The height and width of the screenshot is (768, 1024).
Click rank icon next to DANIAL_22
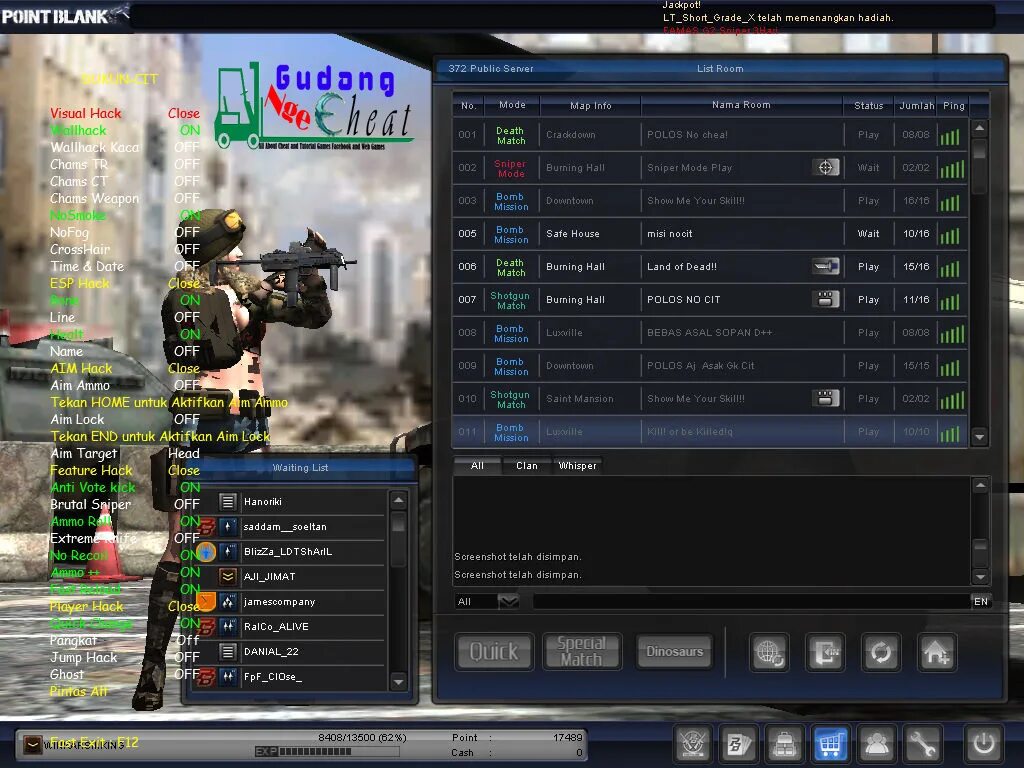(227, 651)
